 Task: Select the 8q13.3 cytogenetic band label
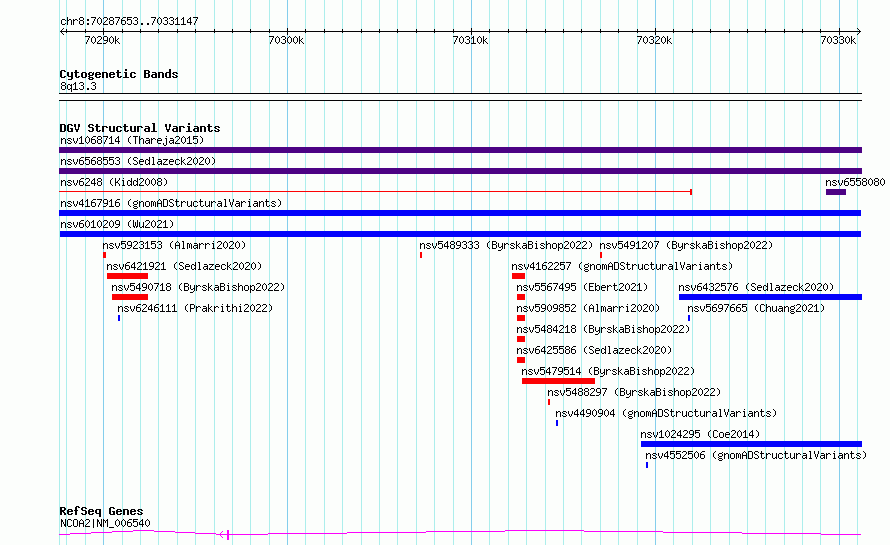[x=78, y=86]
